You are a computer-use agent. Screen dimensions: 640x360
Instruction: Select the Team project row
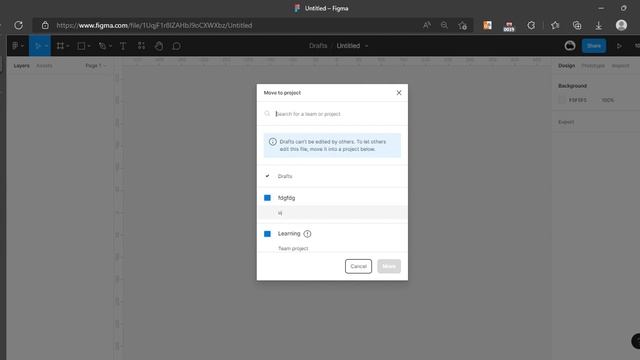tap(332, 248)
